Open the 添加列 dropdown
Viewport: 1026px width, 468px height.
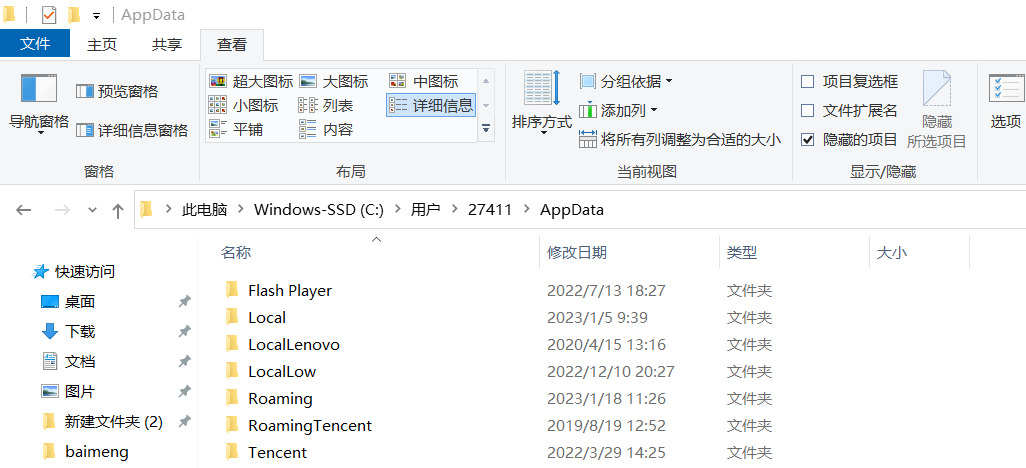click(618, 111)
